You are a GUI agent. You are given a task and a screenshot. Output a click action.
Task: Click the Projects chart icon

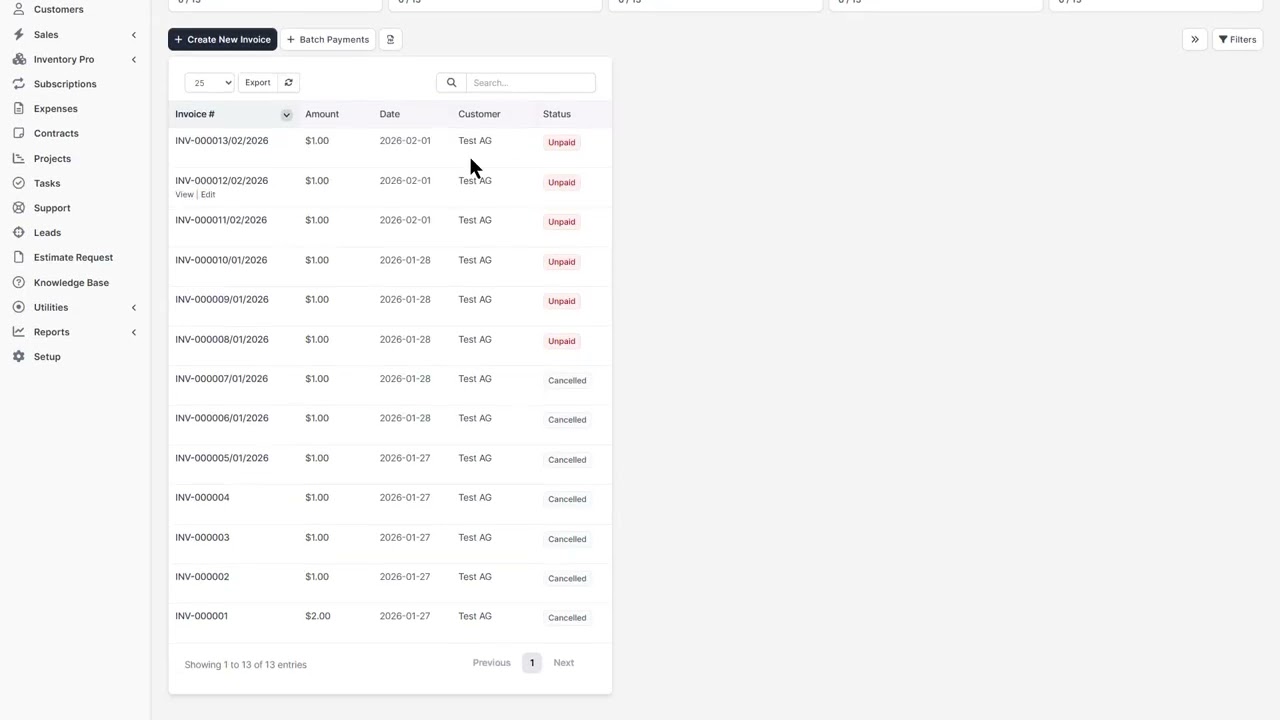(x=18, y=158)
